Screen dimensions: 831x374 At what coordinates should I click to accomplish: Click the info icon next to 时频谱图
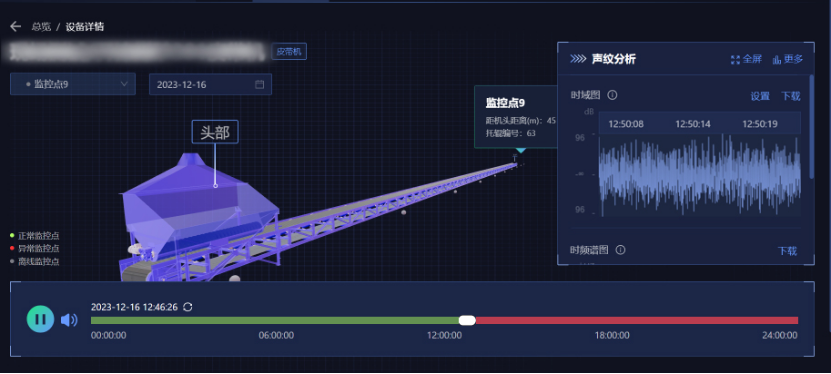coord(621,250)
